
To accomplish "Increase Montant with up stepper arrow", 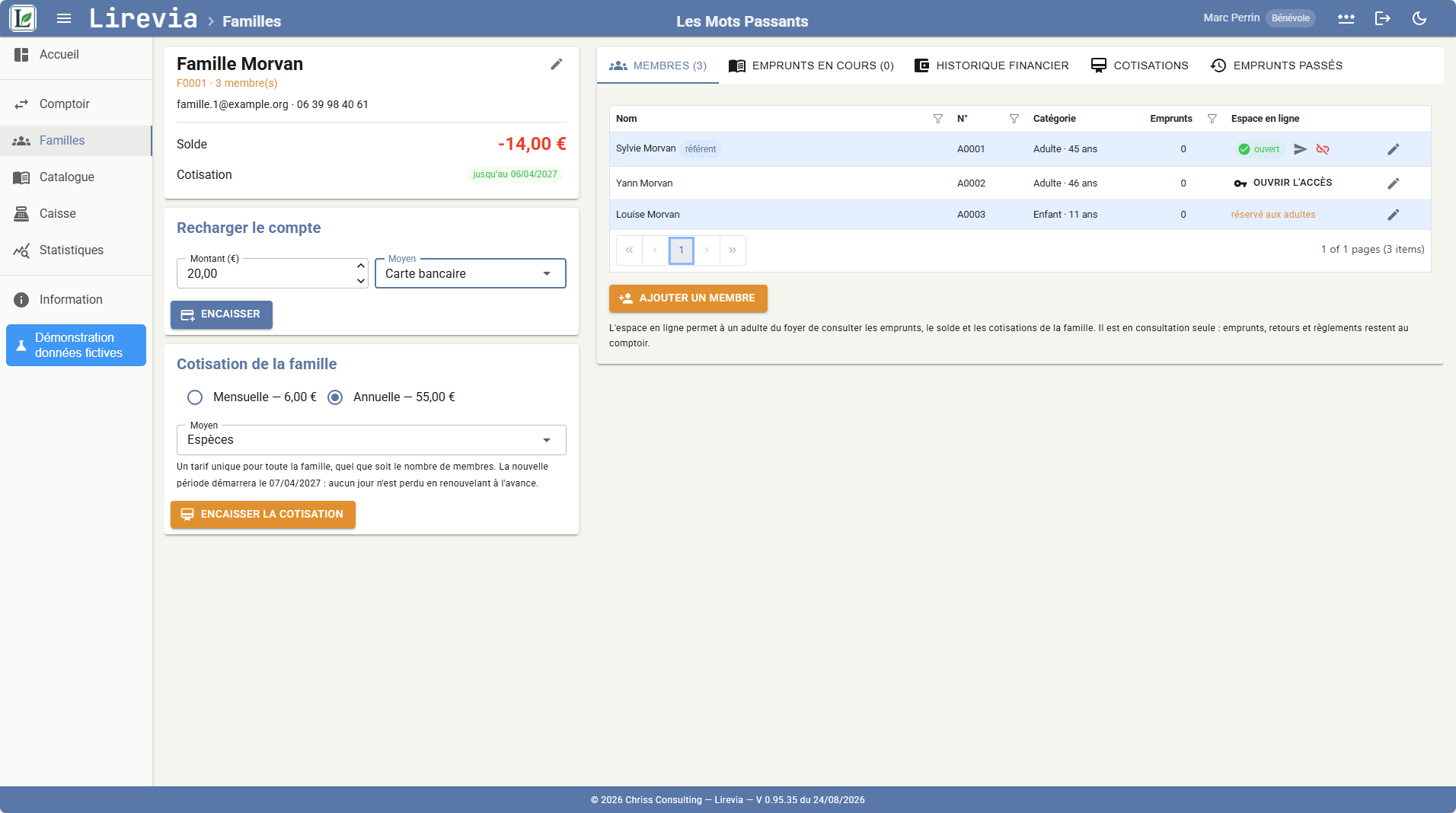I will 361,266.
